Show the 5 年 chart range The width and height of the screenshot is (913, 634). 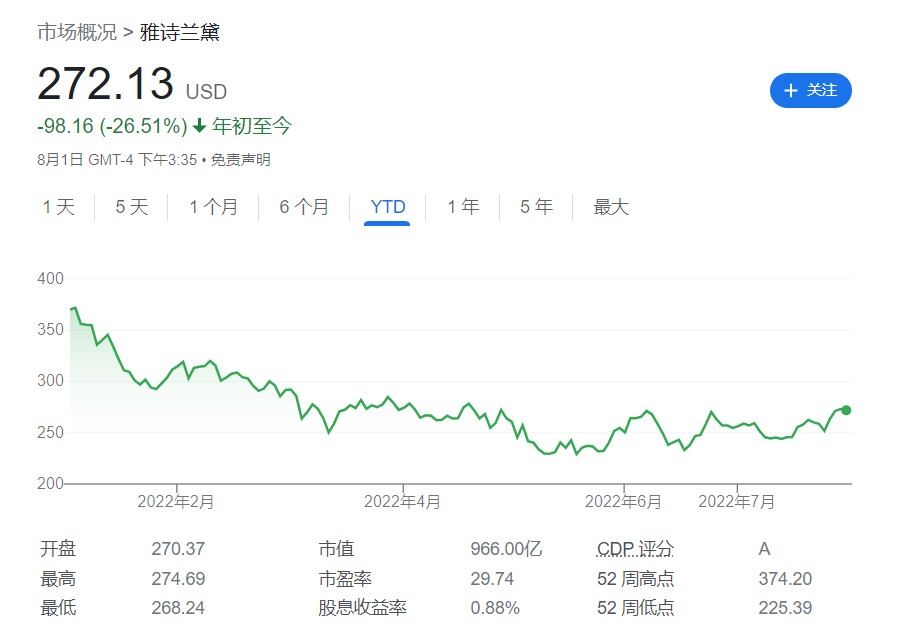point(536,207)
